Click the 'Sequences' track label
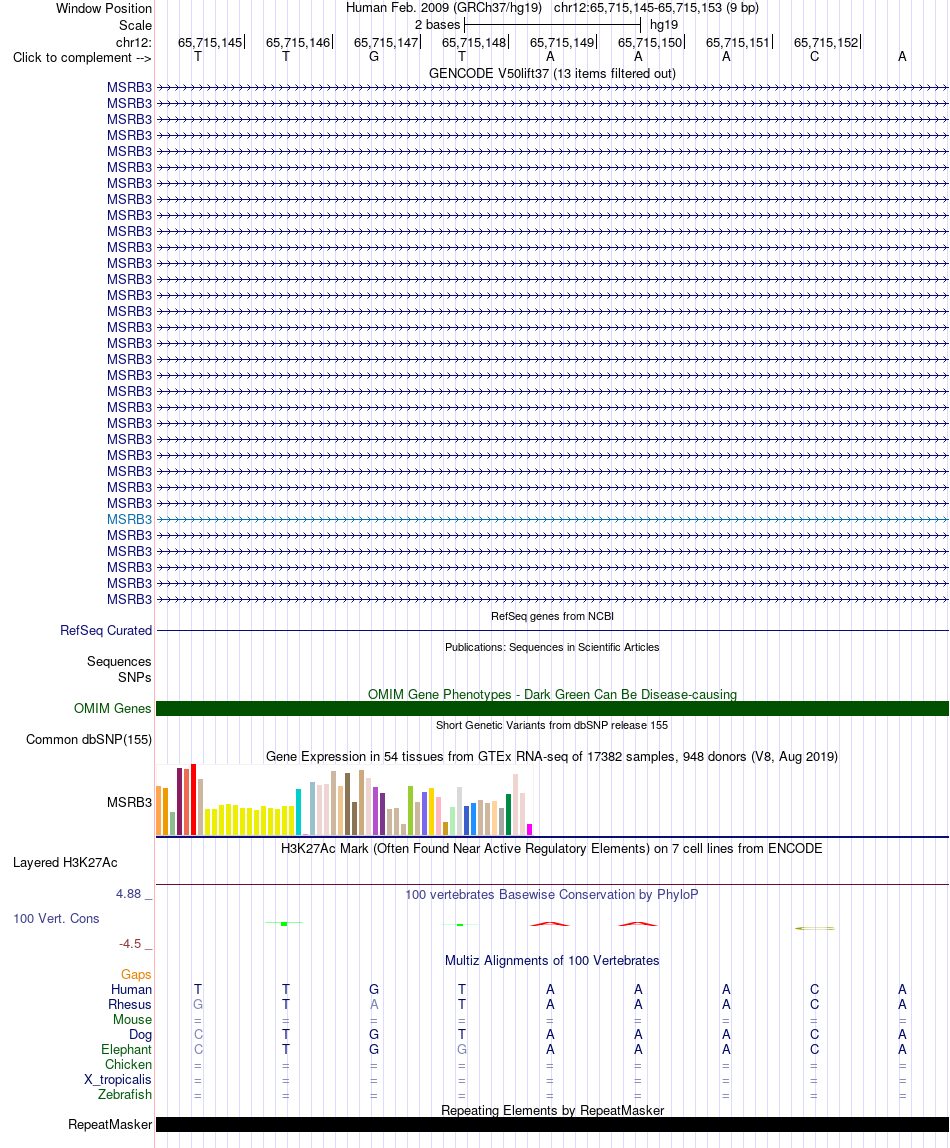Screen dimensions: 950x1148 [119, 661]
